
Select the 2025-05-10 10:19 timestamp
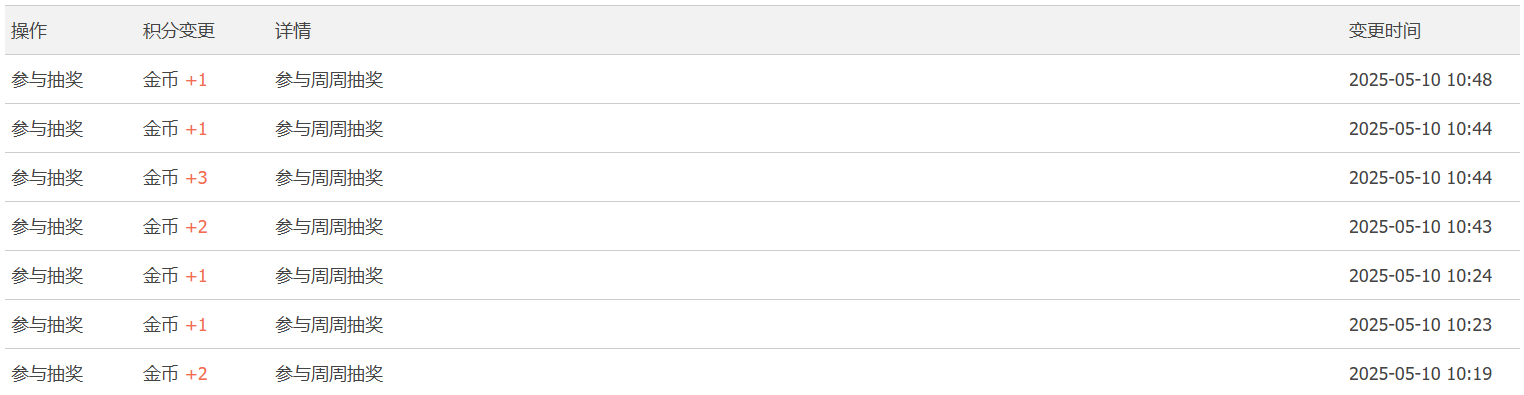tap(1420, 374)
